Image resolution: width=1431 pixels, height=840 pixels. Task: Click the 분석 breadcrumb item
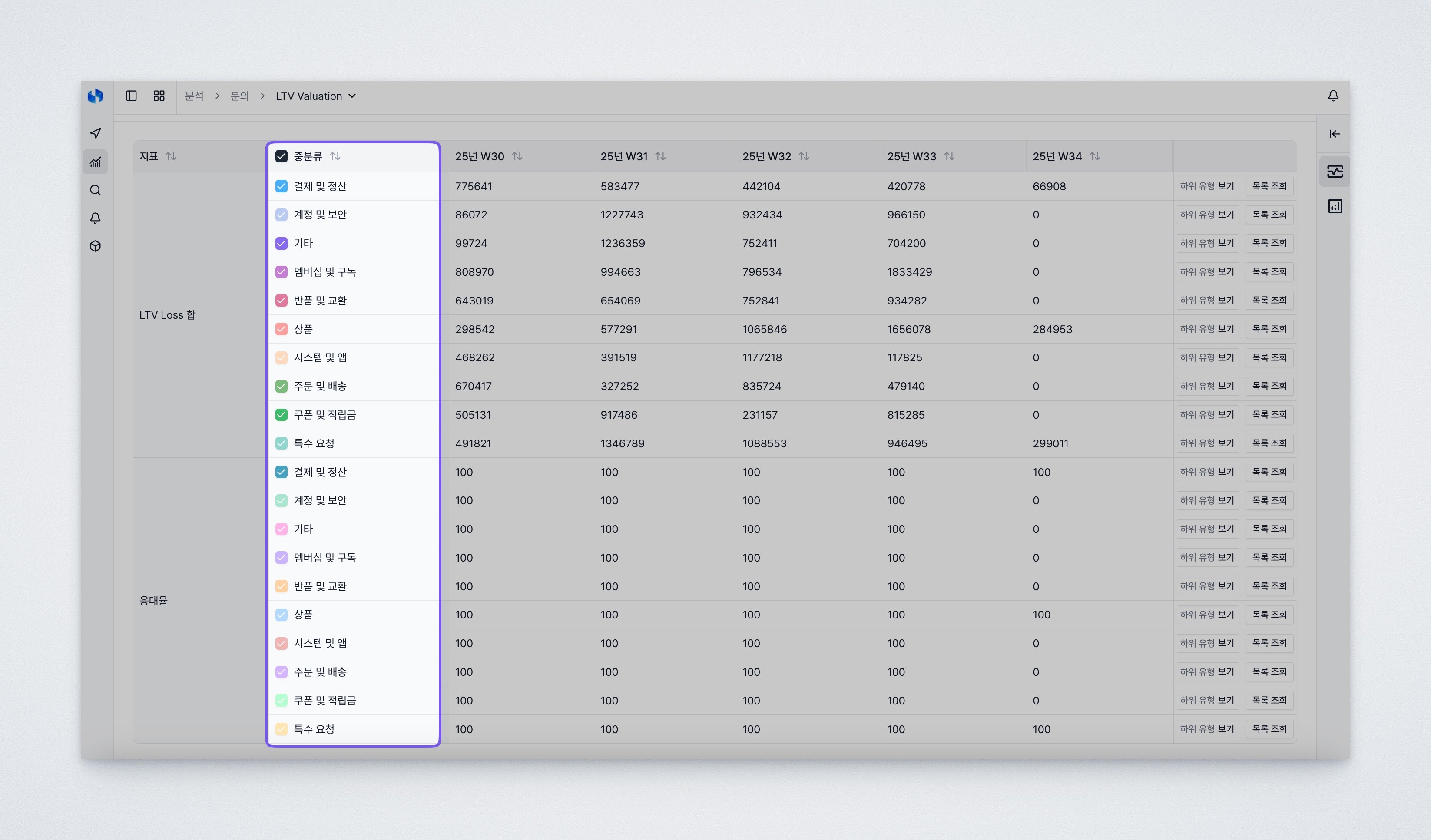(x=195, y=96)
